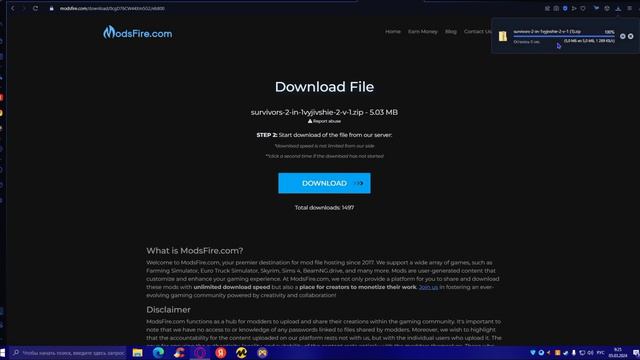Viewport: 640px width, 360px height.
Task: Open the zip file icon in downloads popup
Action: (x=503, y=36)
